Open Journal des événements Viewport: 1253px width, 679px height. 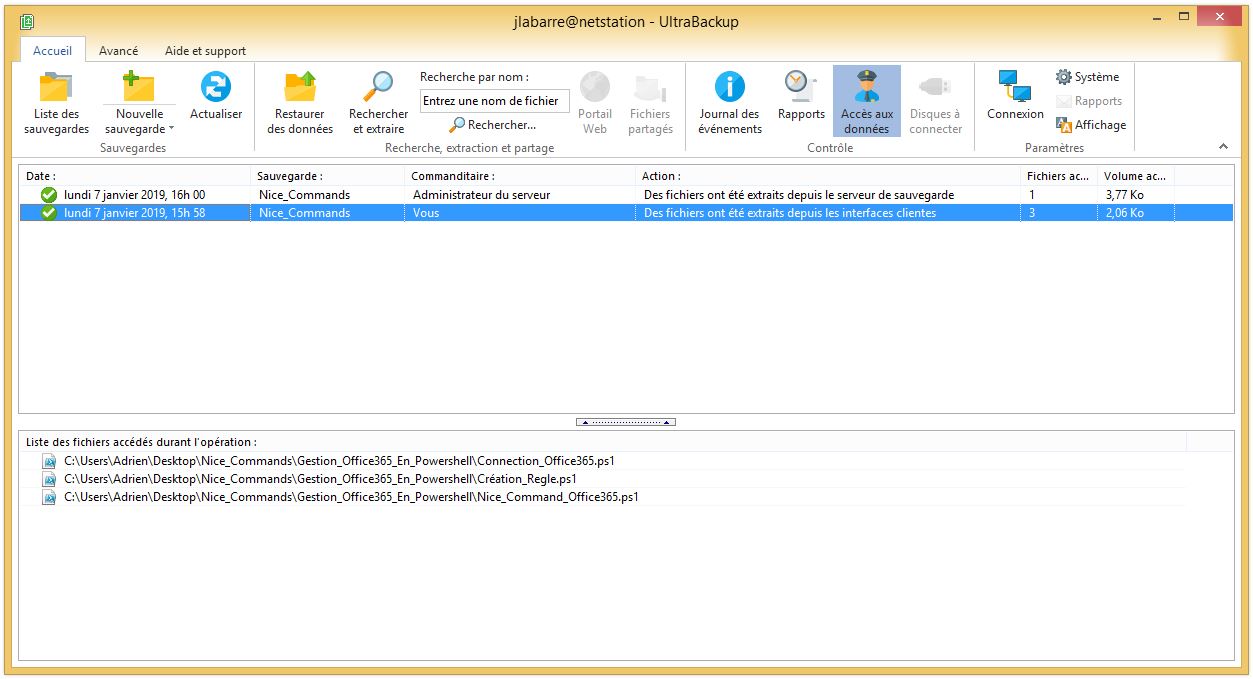[x=729, y=89]
